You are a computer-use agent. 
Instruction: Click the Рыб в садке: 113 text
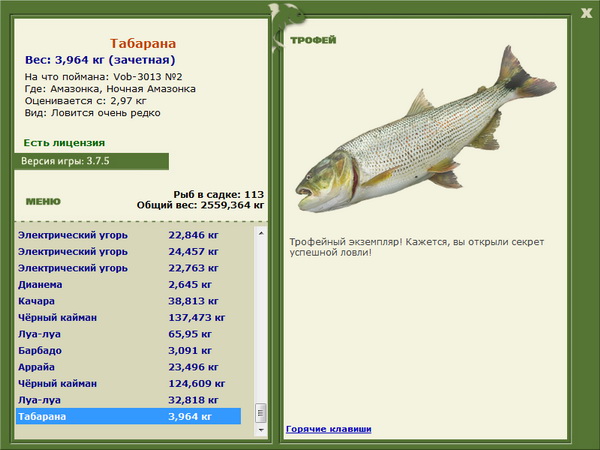click(218, 194)
